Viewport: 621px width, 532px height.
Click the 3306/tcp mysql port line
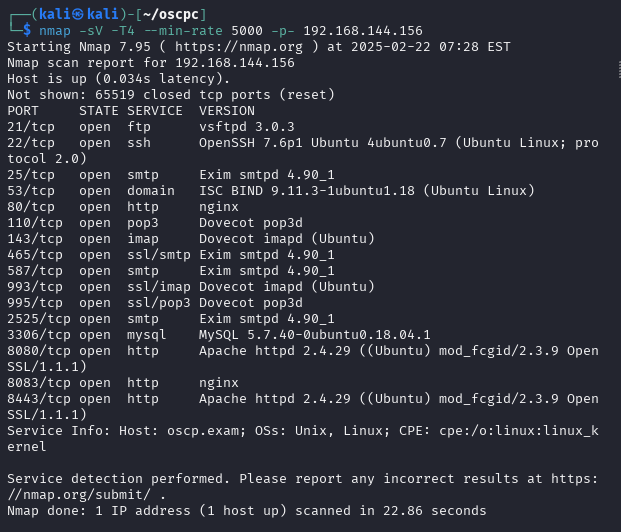[x=219, y=335]
